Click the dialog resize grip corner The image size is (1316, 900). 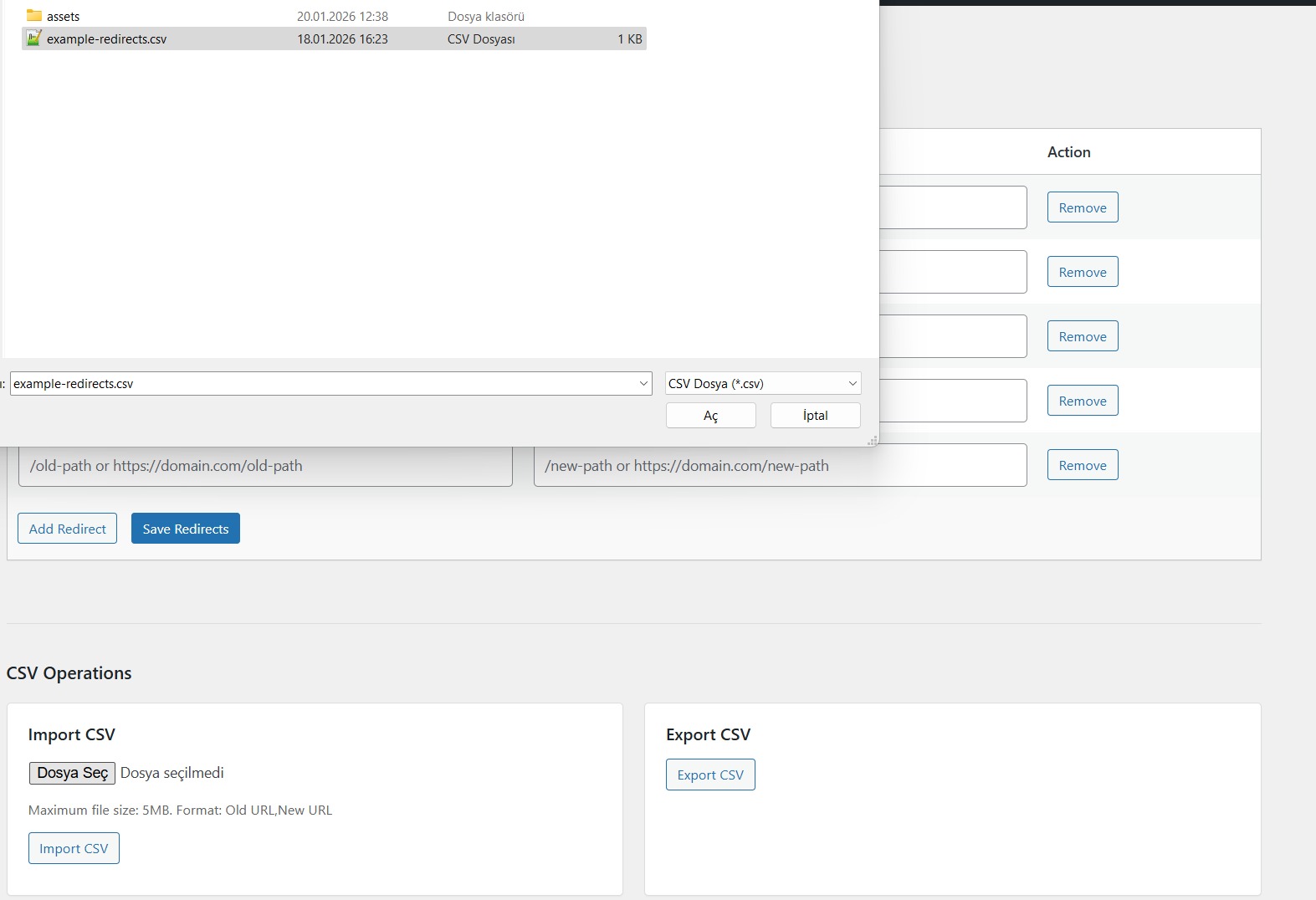(x=873, y=440)
